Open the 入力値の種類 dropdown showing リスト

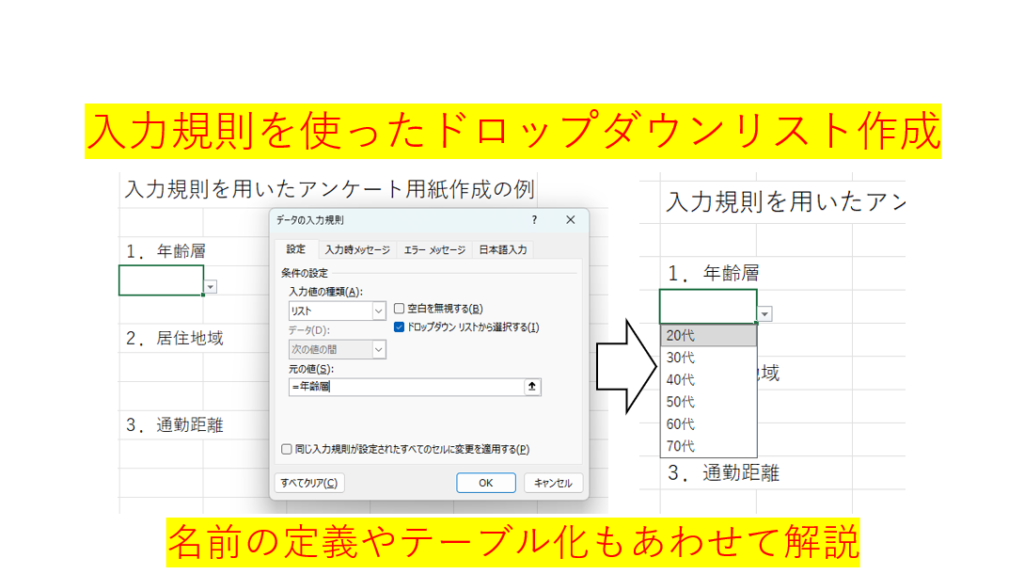click(378, 312)
